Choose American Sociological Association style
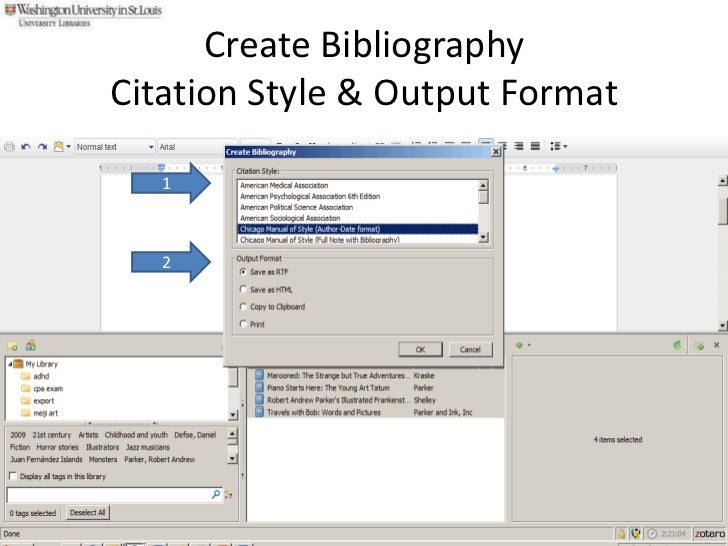The width and height of the screenshot is (728, 546). point(358,218)
